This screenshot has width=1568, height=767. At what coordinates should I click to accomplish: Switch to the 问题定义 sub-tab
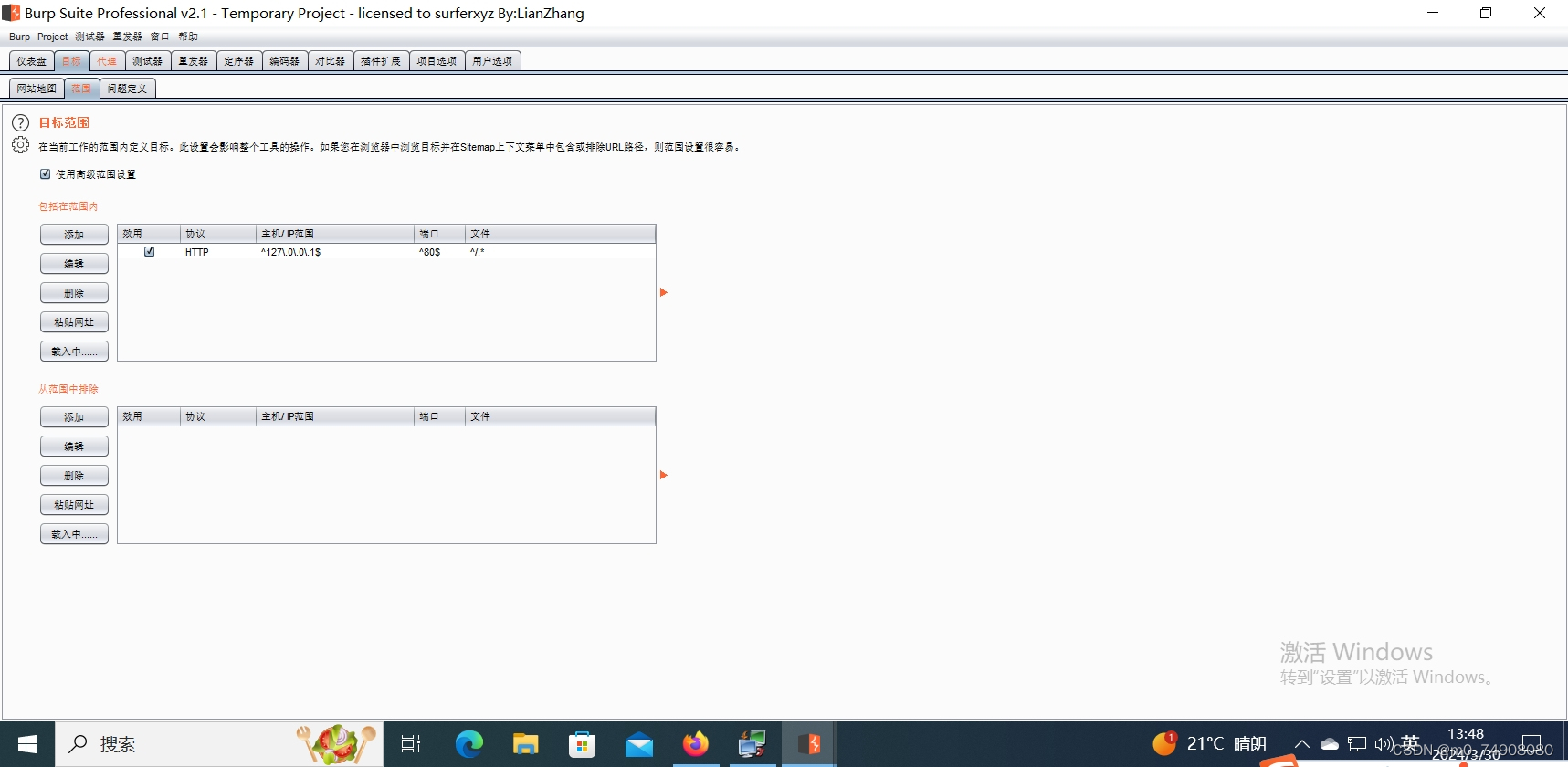point(127,89)
